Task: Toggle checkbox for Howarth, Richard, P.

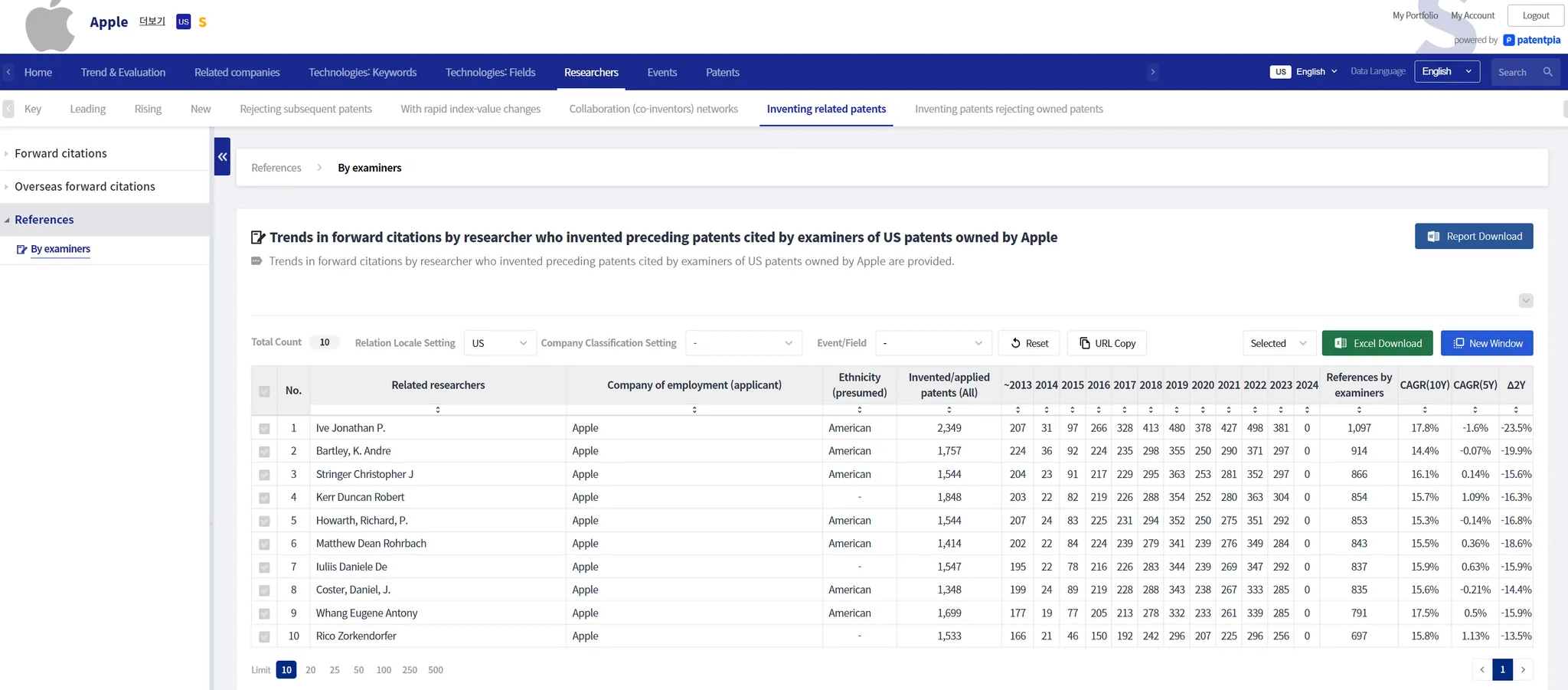Action: click(x=264, y=522)
